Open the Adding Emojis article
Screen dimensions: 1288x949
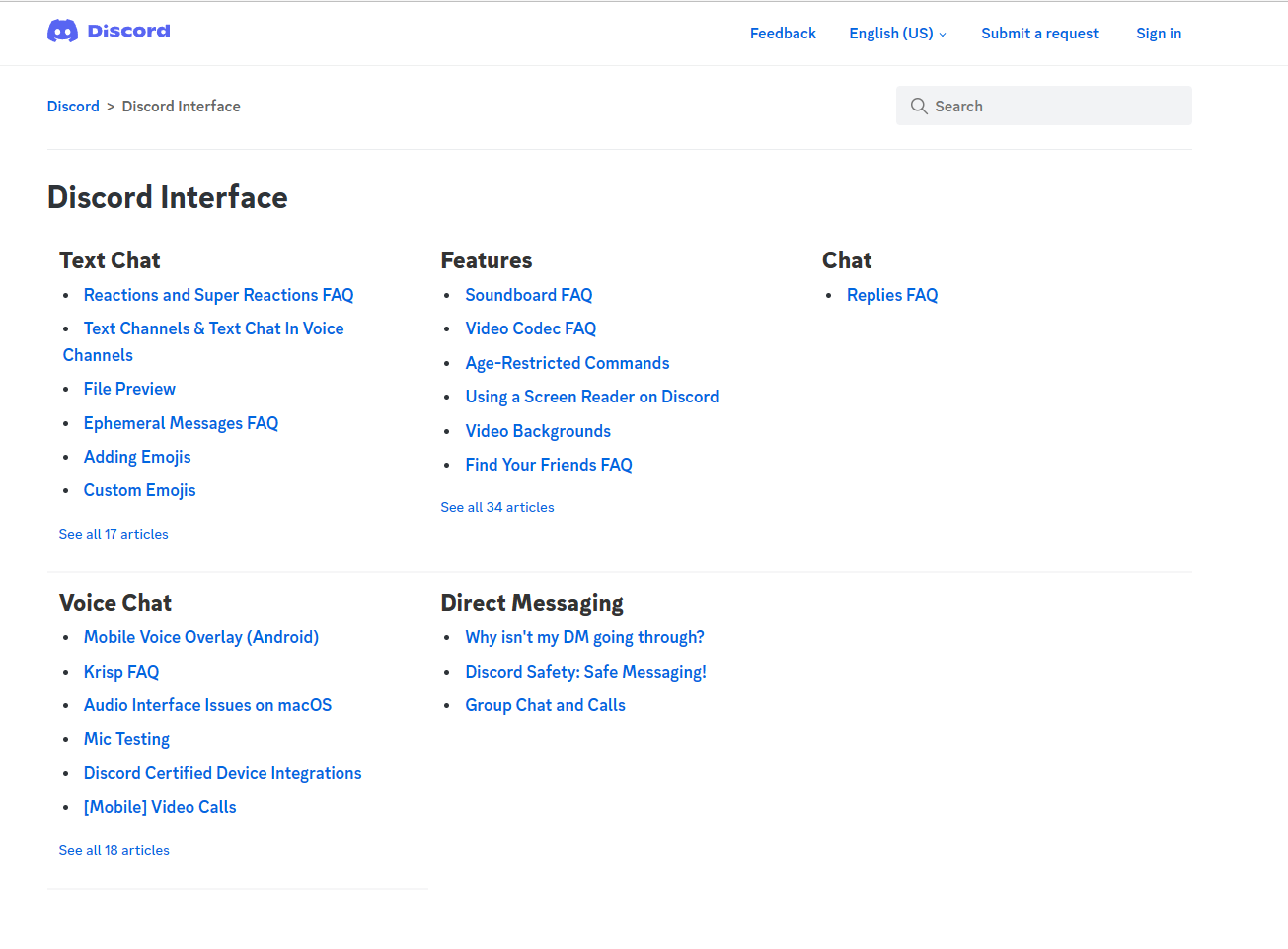[137, 457]
